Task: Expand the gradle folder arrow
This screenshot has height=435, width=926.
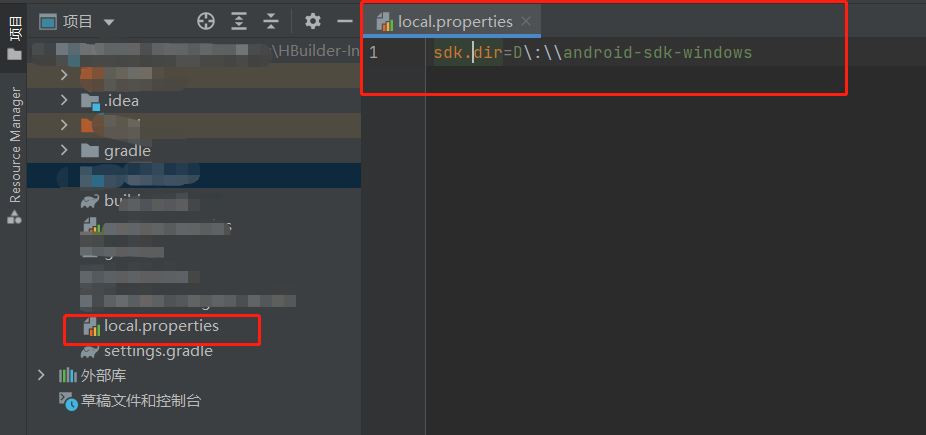Action: 64,150
